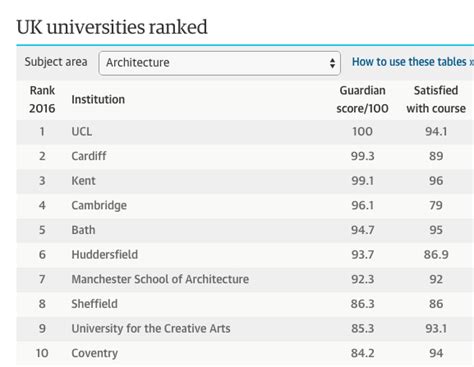Image resolution: width=474 pixels, height=367 pixels.
Task: Select the Coventry institution row
Action: pos(245,353)
